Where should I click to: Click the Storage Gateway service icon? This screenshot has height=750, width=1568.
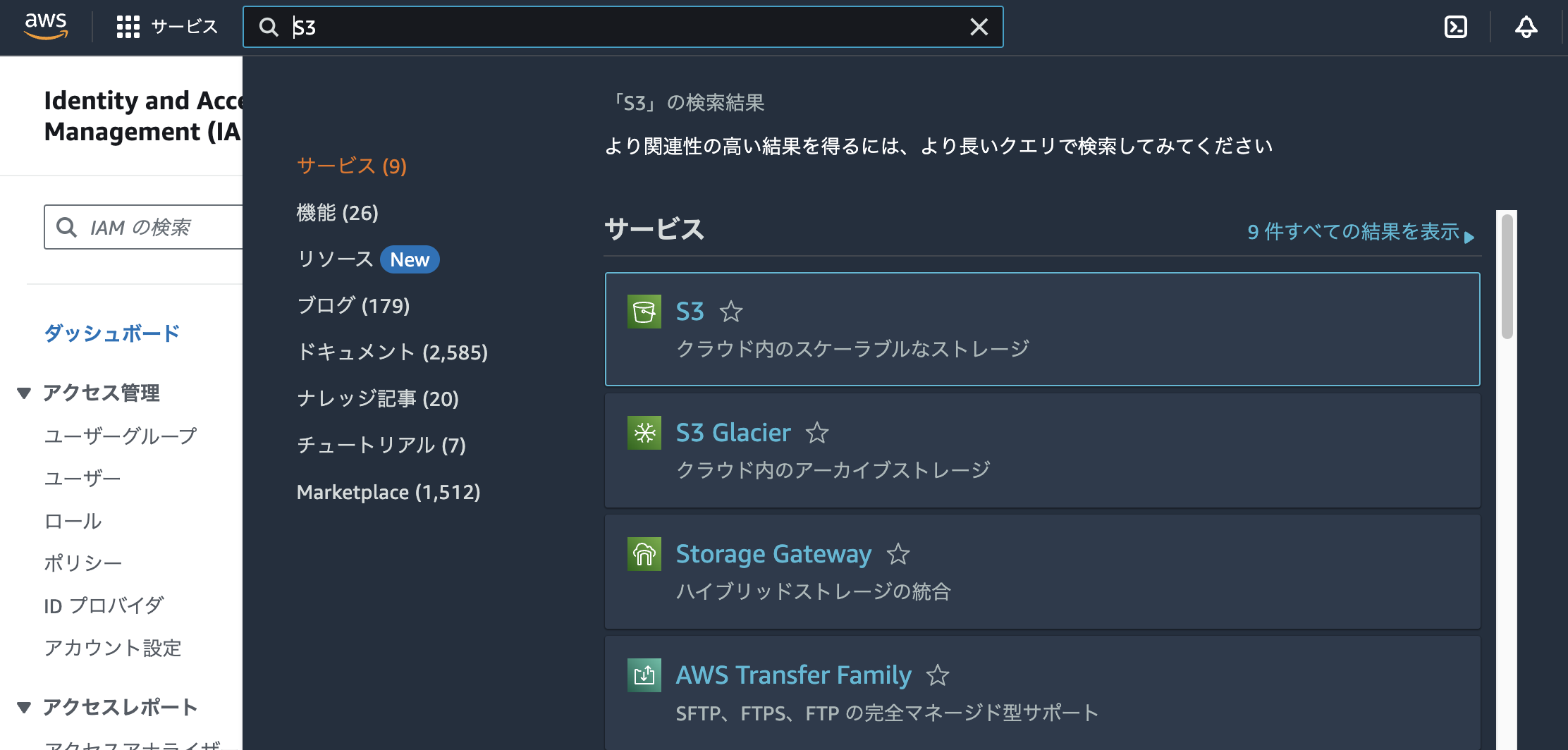tap(644, 554)
